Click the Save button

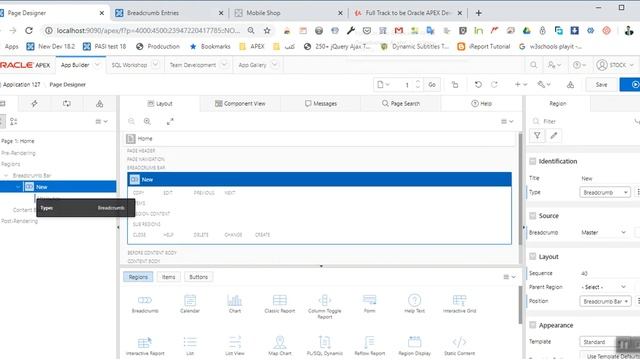601,84
